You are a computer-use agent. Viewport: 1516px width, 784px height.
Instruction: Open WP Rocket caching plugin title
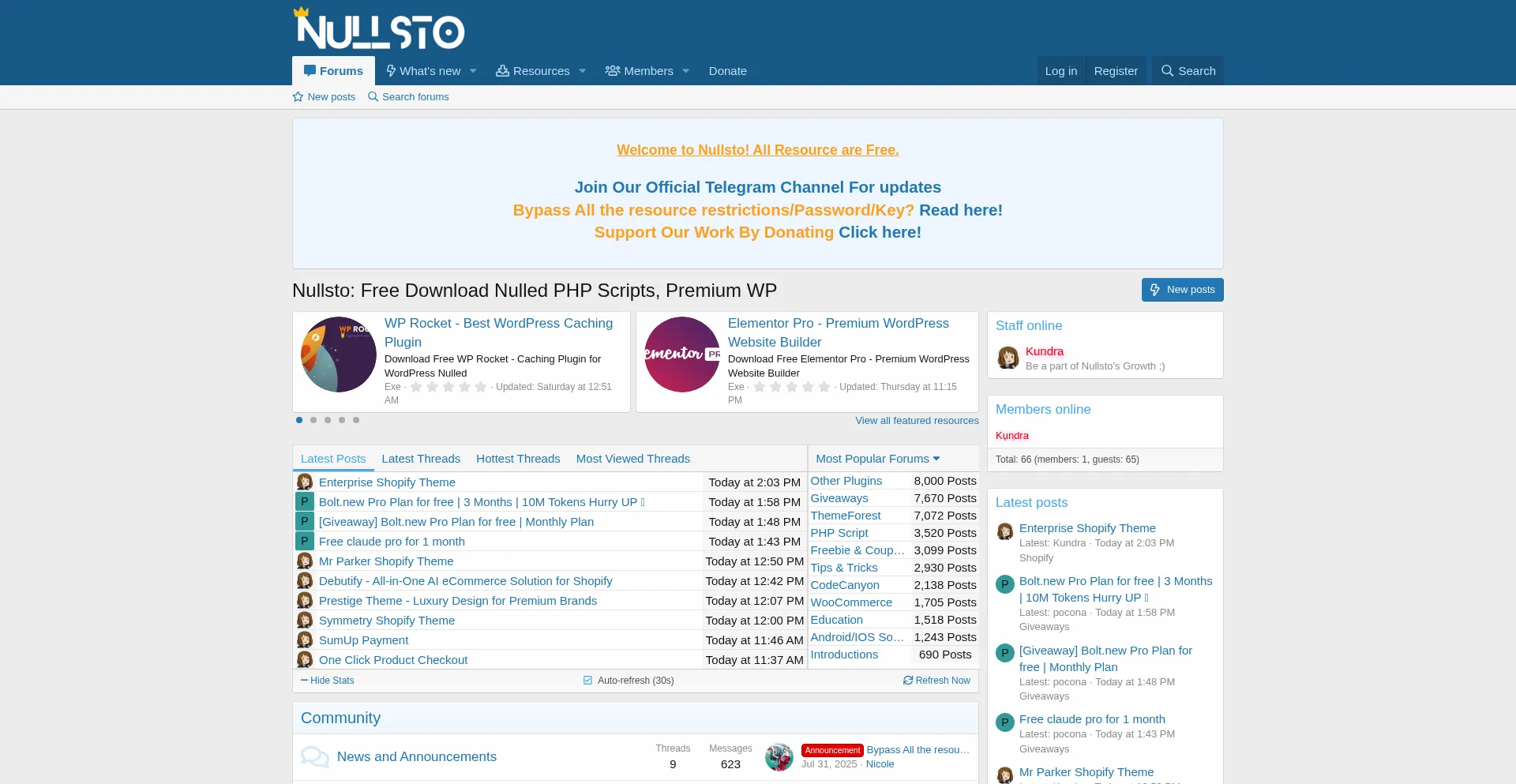click(498, 332)
